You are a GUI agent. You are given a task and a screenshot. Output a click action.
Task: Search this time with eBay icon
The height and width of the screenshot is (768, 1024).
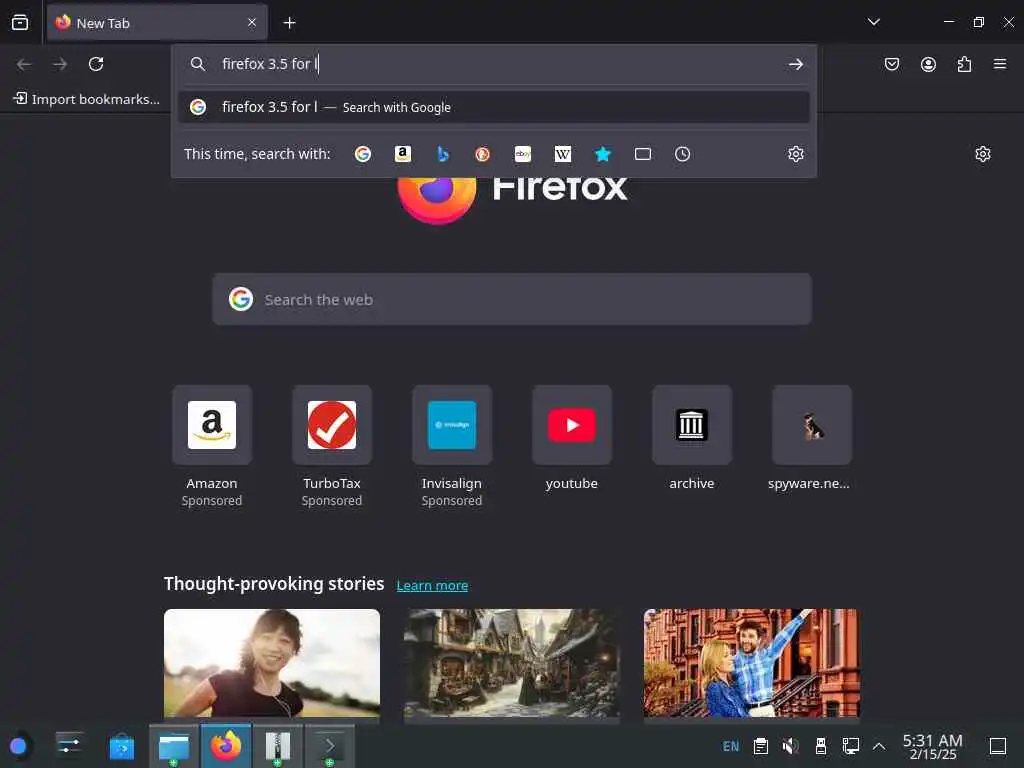[523, 154]
